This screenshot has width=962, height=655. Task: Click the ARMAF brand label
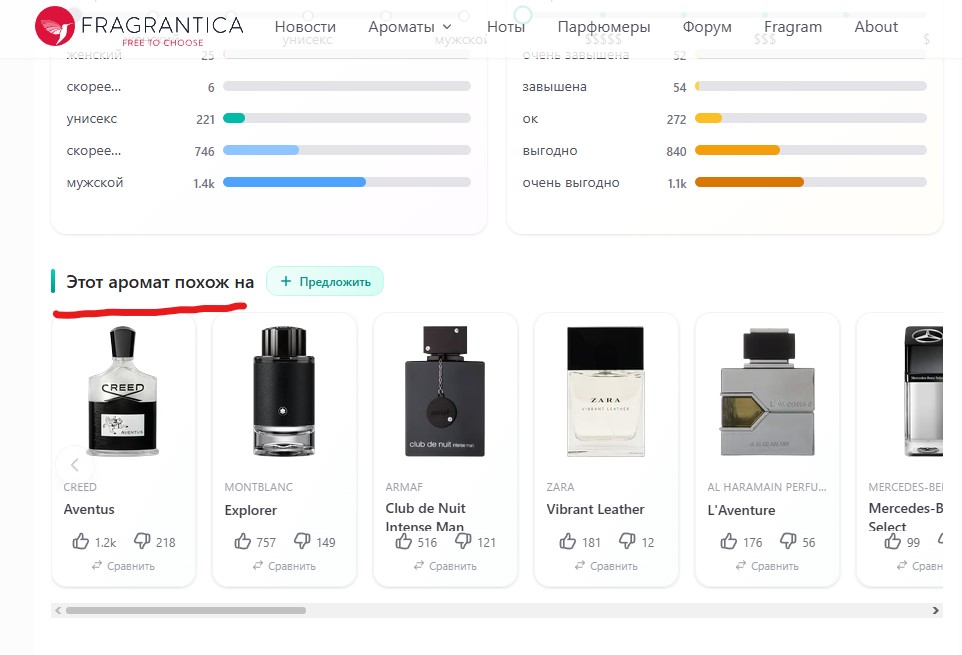click(x=404, y=487)
